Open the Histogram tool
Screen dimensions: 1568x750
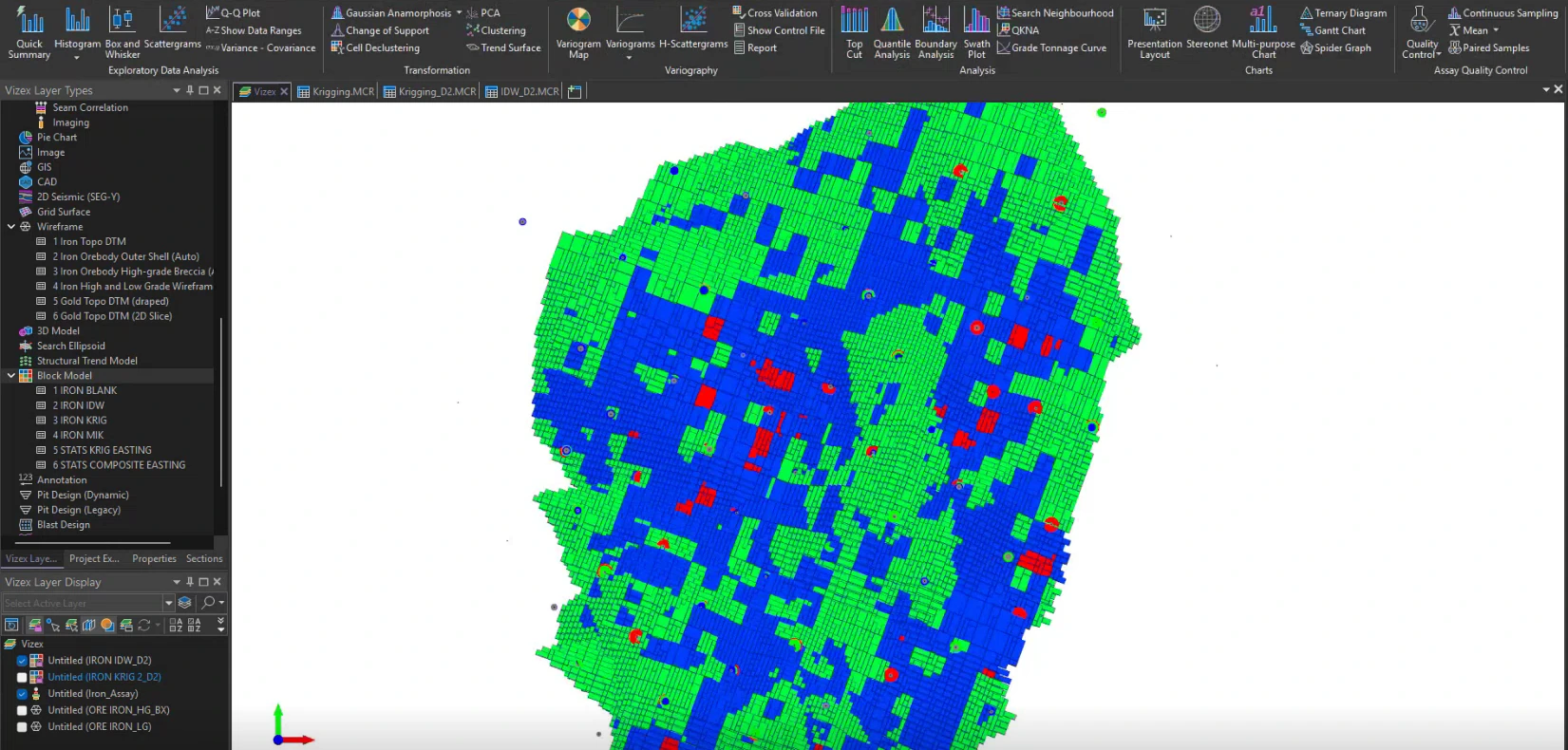click(77, 30)
